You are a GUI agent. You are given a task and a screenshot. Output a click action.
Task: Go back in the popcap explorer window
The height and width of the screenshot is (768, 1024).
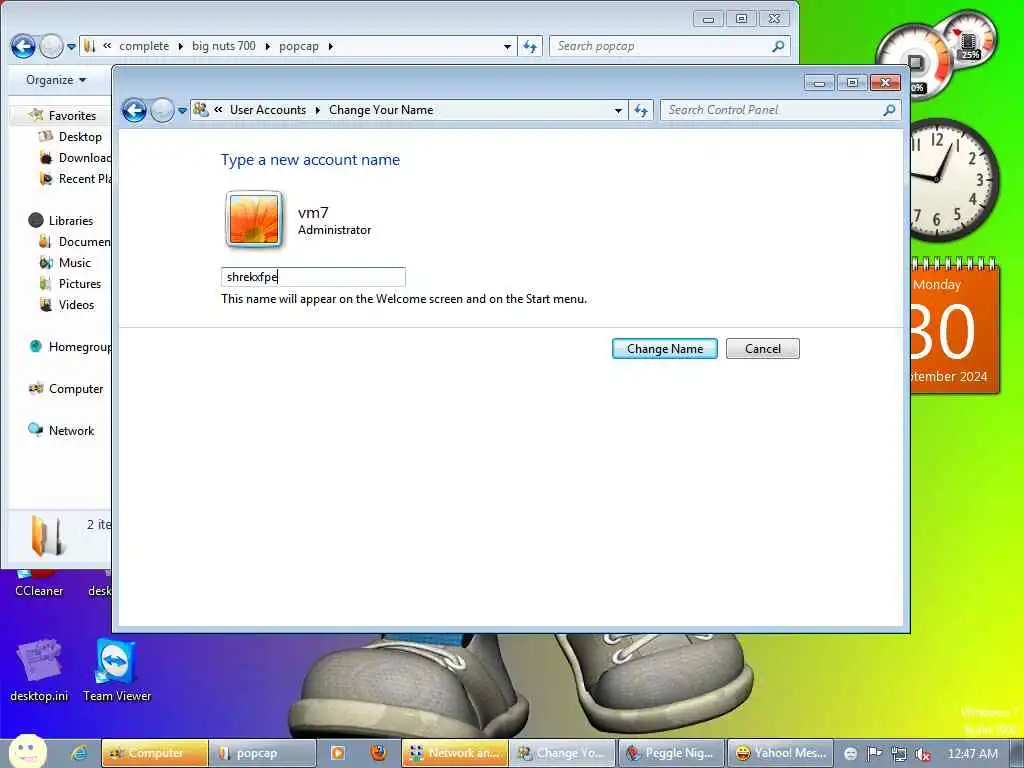pos(23,46)
